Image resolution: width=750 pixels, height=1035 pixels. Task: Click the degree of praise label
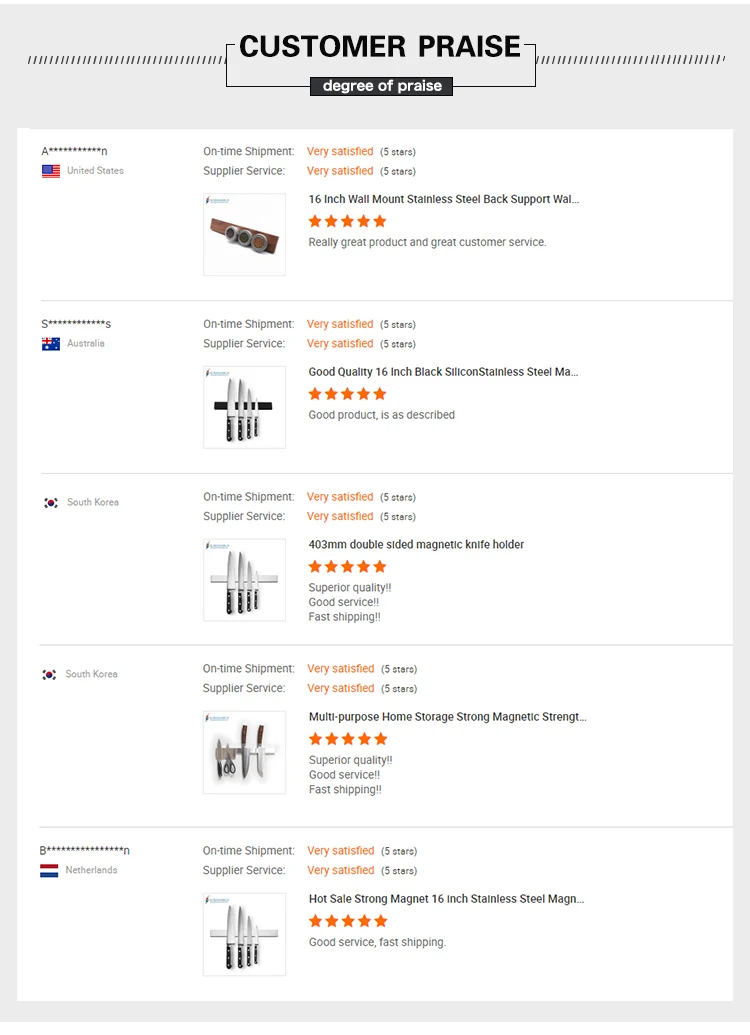coord(382,86)
